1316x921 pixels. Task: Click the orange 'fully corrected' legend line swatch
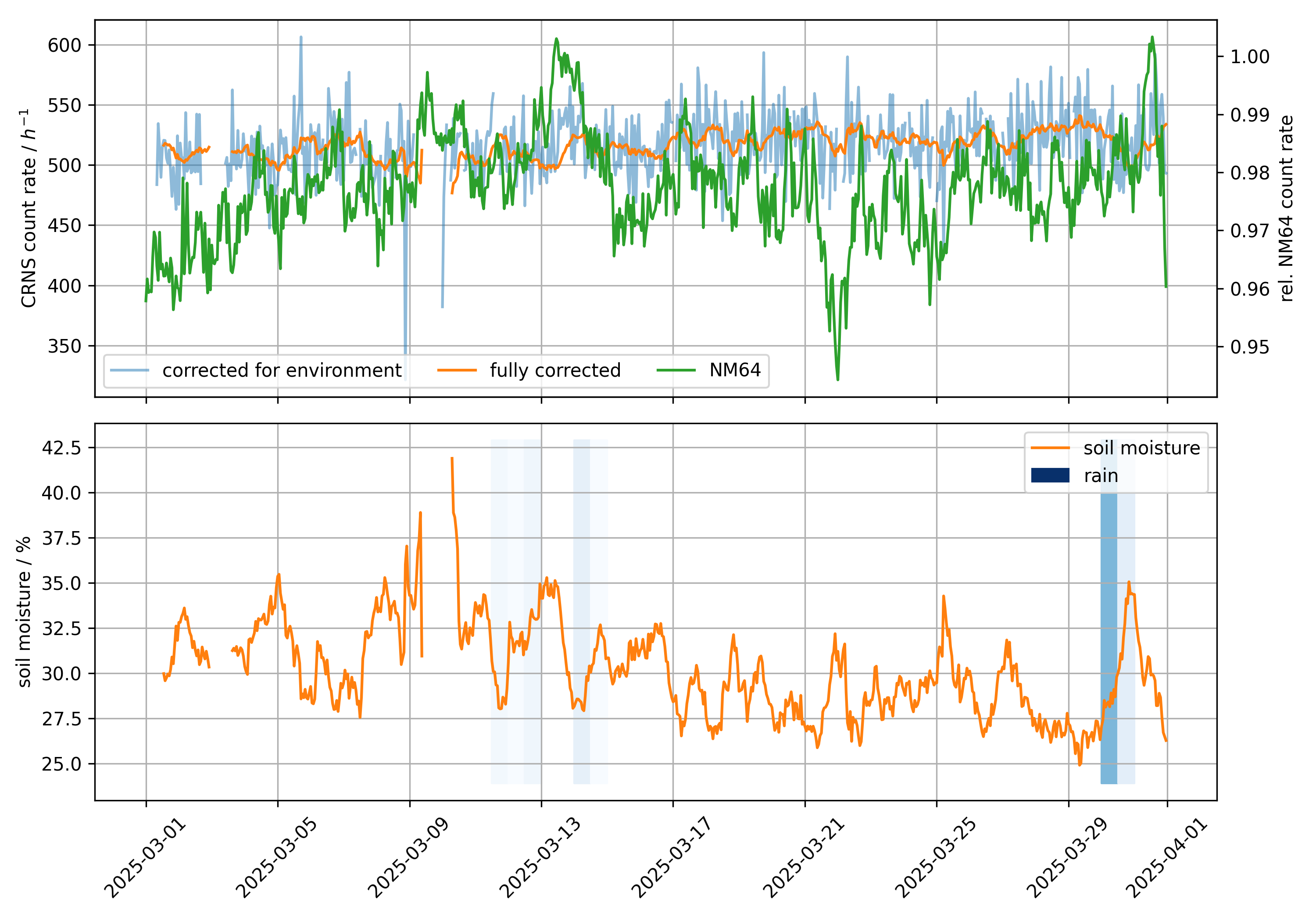coord(457,370)
